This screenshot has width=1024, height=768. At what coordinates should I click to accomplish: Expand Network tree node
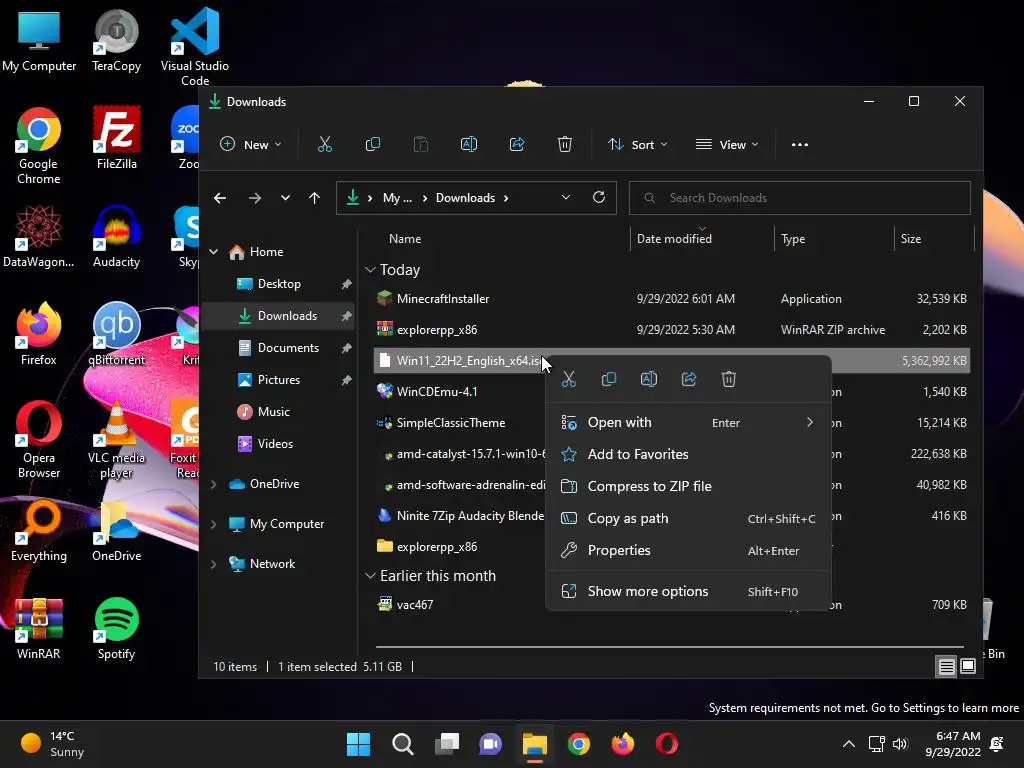tap(214, 564)
